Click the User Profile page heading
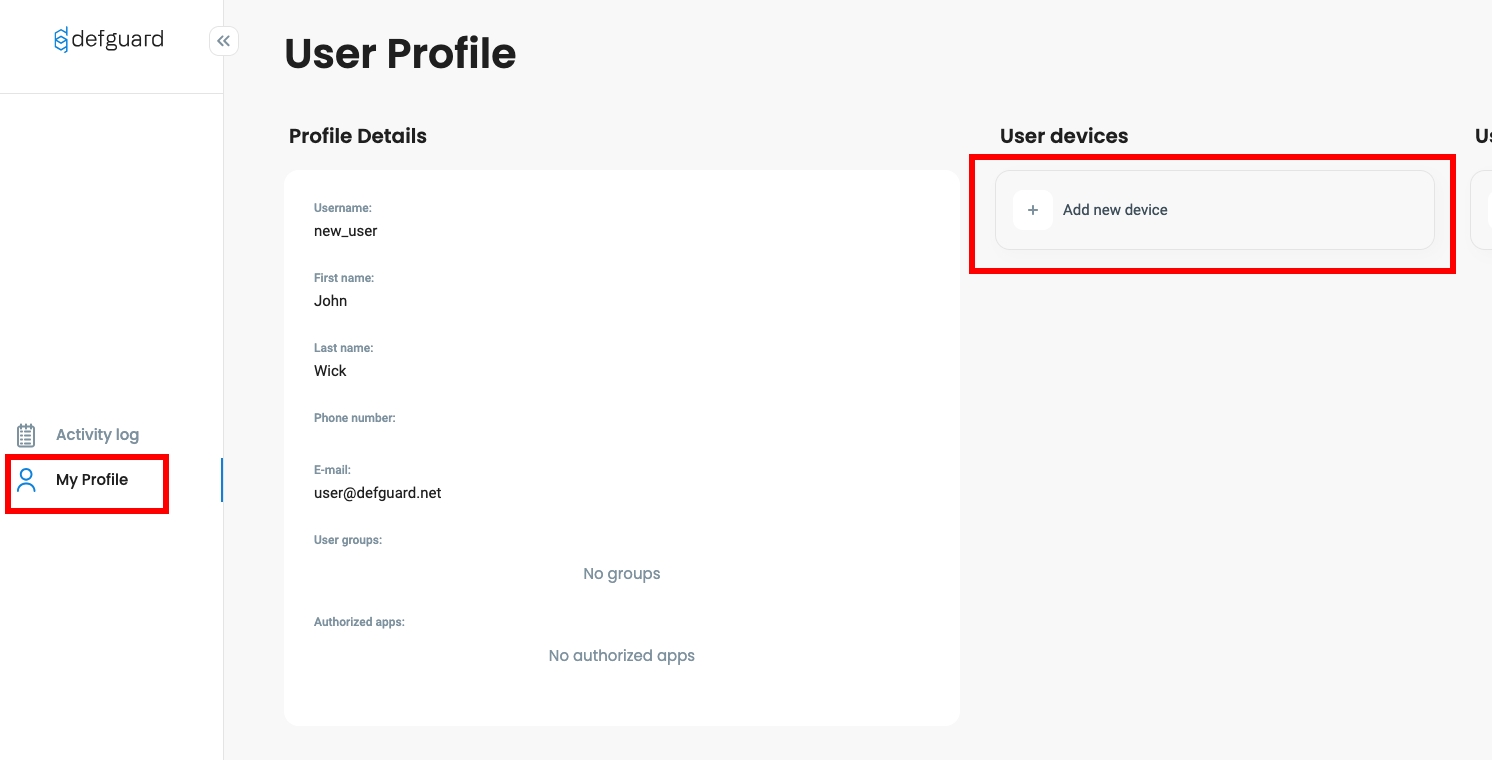 [400, 54]
